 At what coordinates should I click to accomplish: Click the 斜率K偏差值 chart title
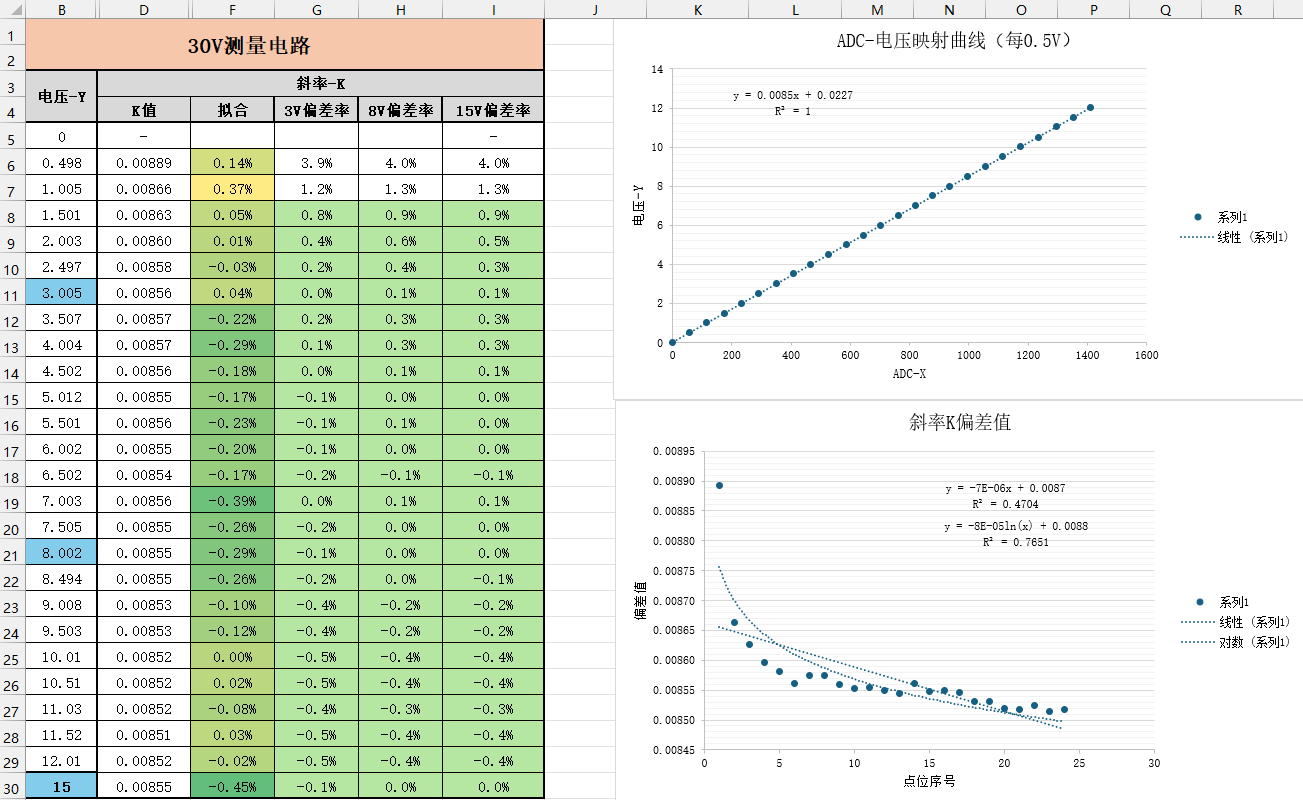click(x=960, y=422)
